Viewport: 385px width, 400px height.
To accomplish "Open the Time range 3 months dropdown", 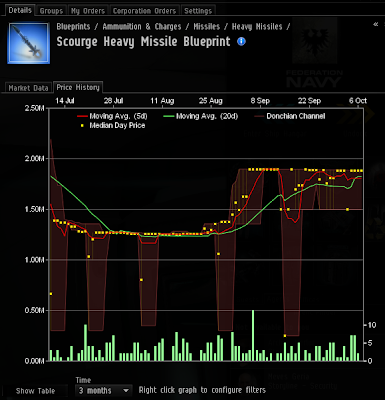I will (103, 390).
